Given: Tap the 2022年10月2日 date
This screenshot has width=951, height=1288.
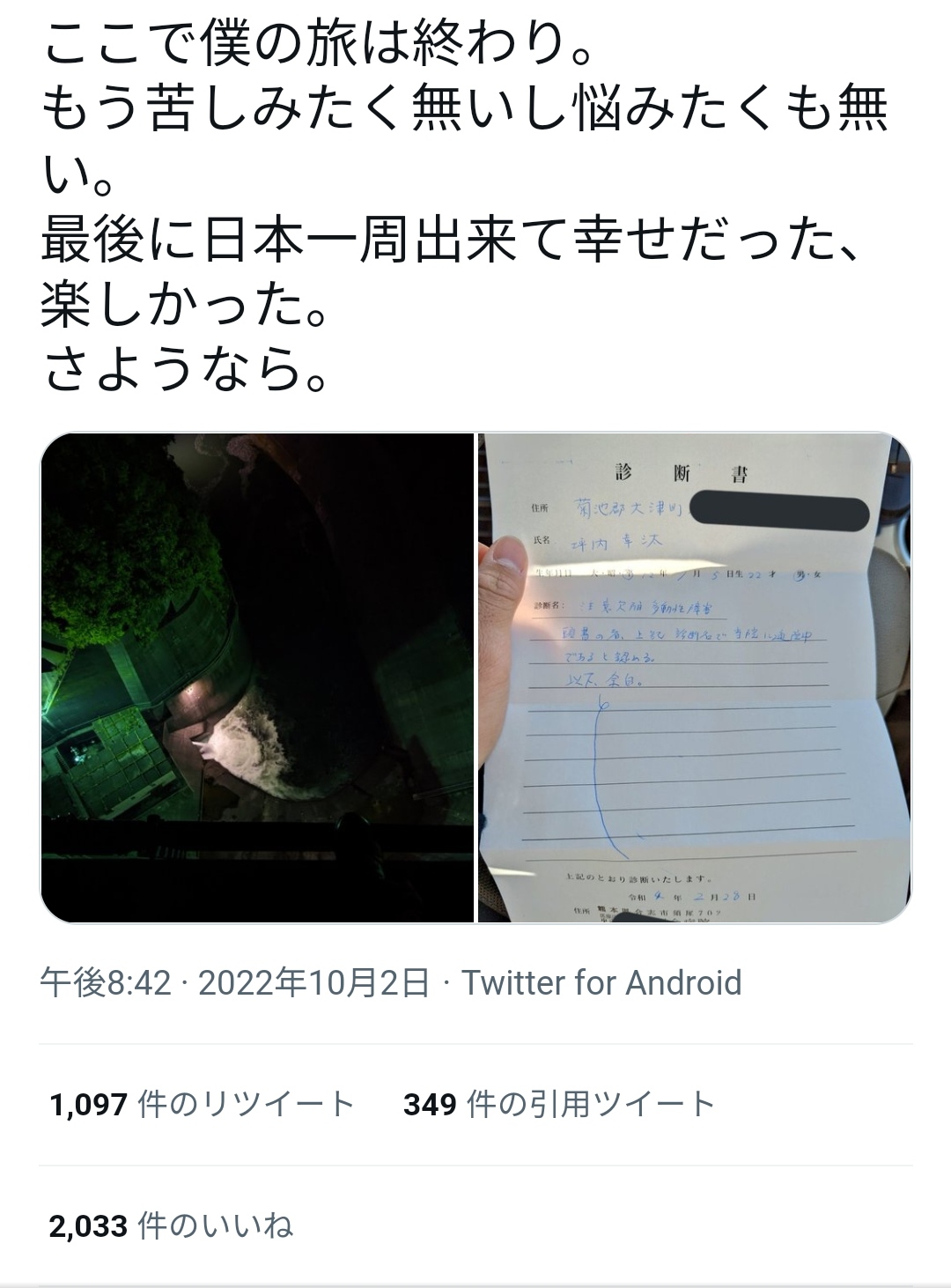Looking at the screenshot, I should [313, 982].
